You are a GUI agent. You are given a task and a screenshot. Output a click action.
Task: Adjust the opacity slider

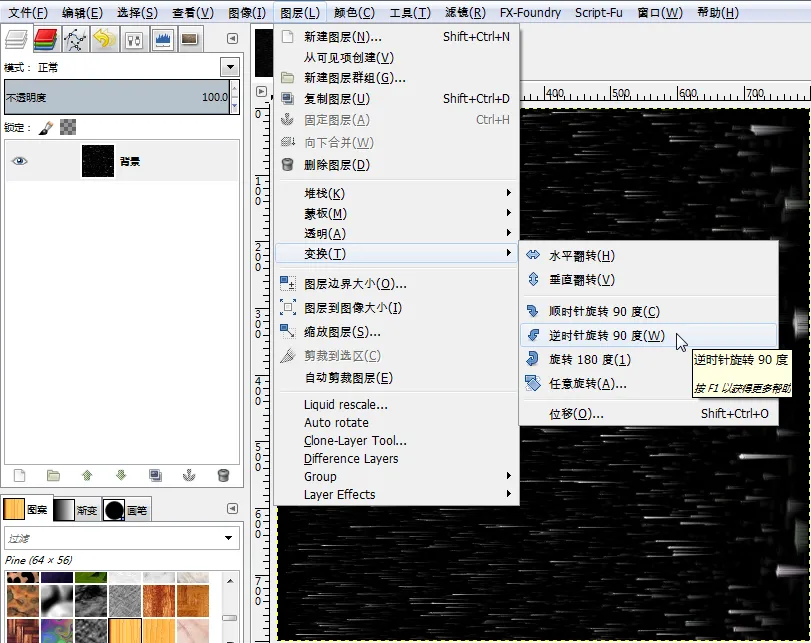point(116,97)
